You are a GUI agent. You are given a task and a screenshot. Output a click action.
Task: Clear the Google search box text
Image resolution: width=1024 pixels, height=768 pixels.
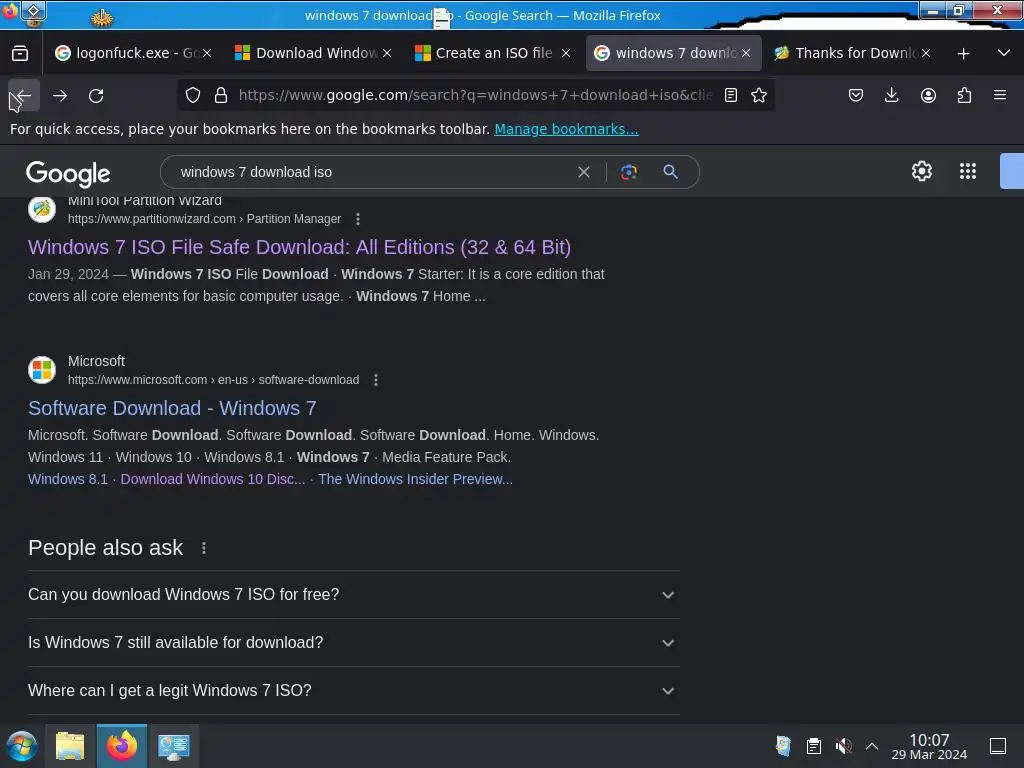click(584, 172)
